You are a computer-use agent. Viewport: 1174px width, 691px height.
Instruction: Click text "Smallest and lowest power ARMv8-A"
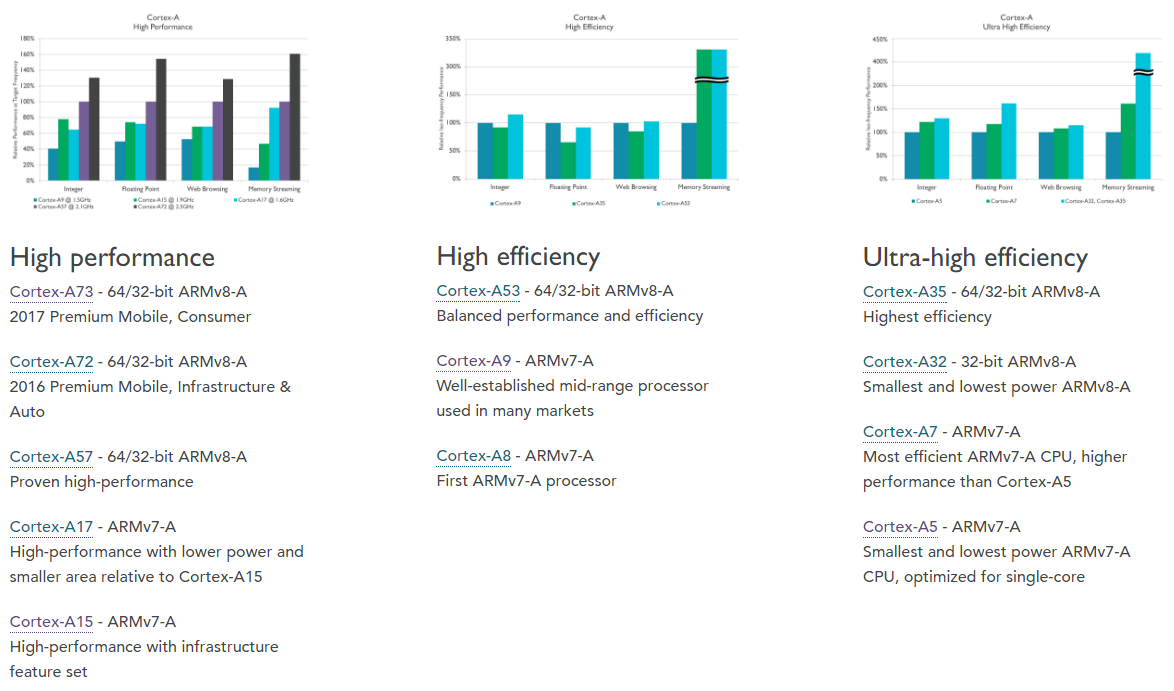[997, 387]
